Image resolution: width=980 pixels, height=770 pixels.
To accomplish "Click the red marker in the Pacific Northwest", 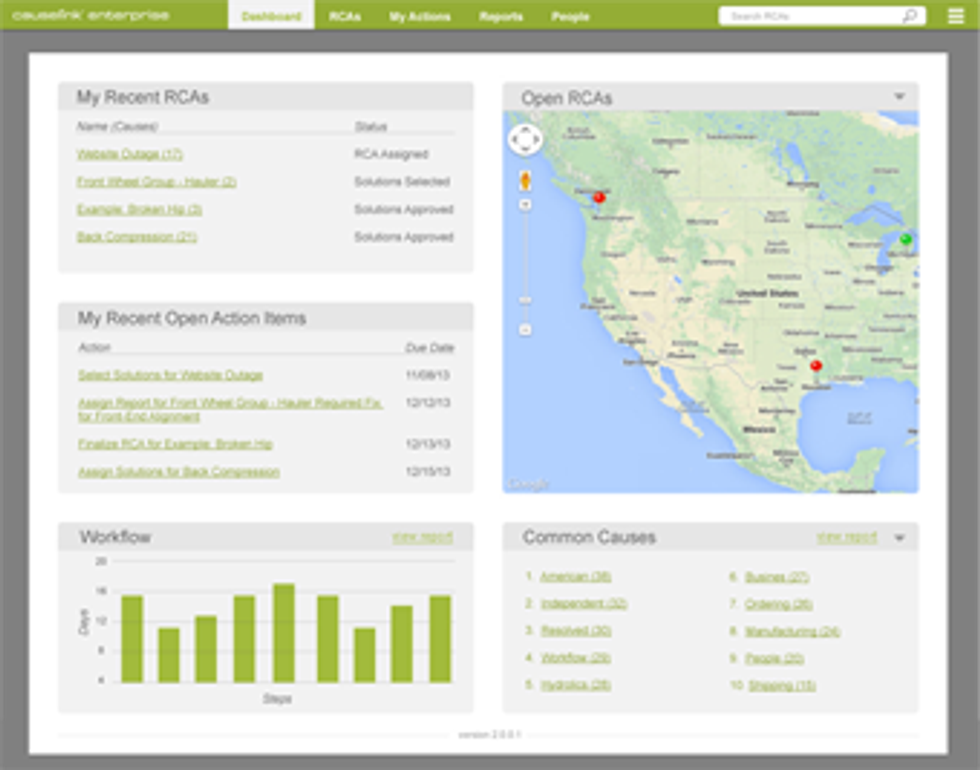I will click(x=599, y=197).
